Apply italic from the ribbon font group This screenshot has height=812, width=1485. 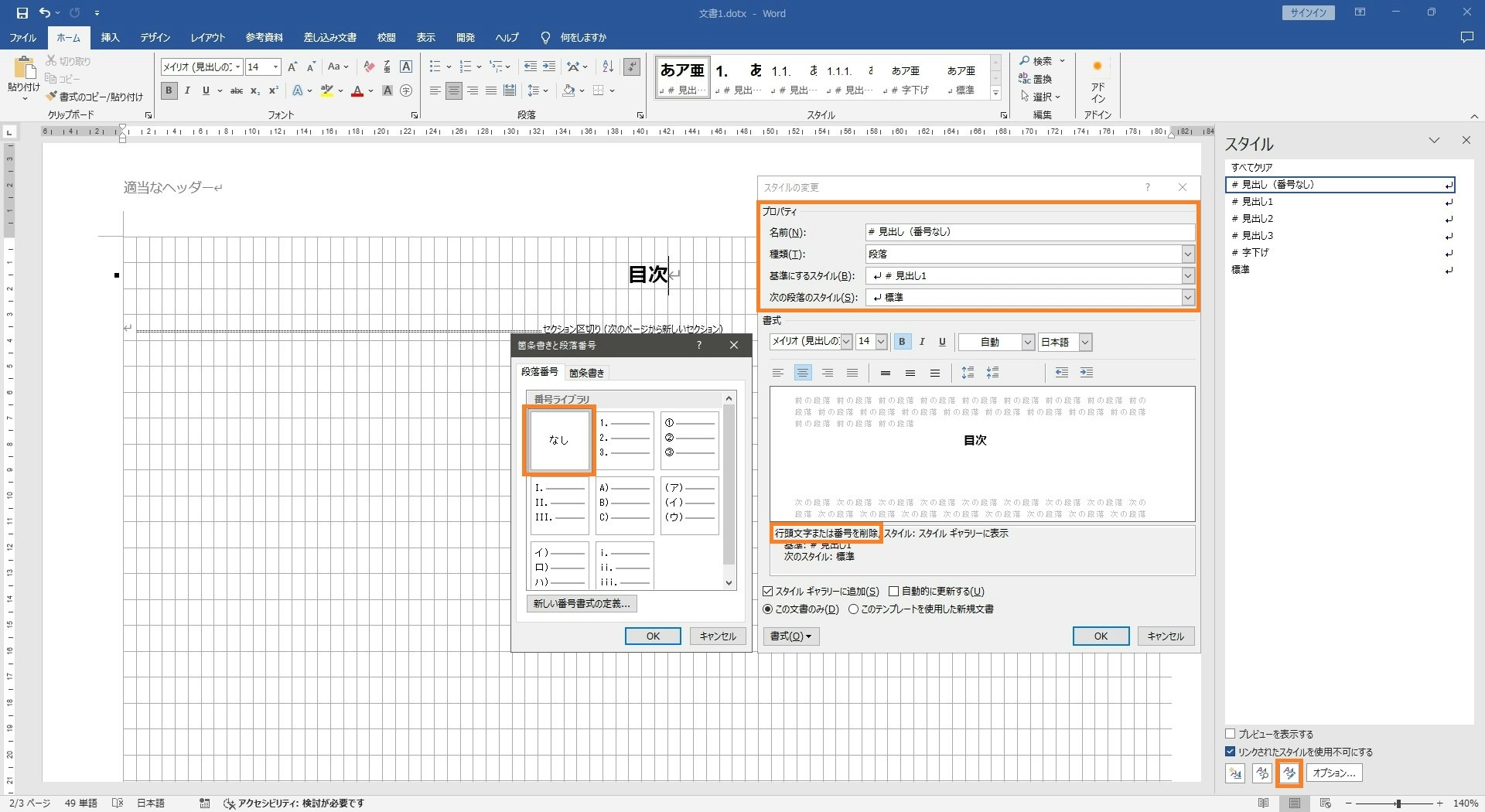(187, 90)
